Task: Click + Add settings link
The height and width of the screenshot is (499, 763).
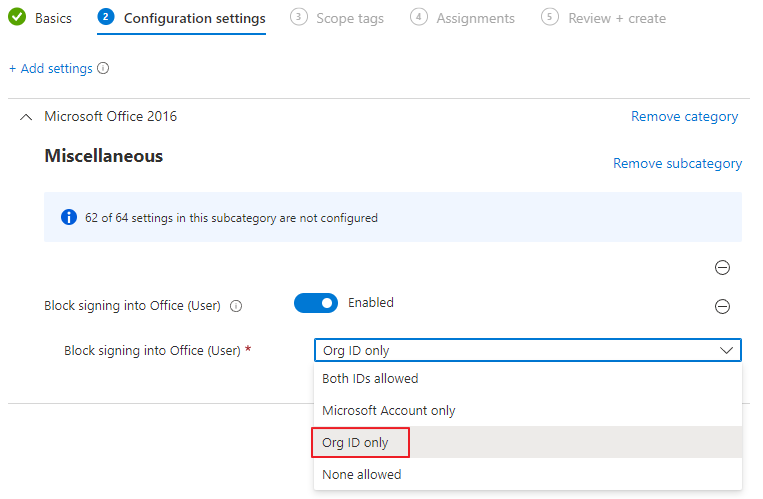Action: pyautogui.click(x=51, y=69)
